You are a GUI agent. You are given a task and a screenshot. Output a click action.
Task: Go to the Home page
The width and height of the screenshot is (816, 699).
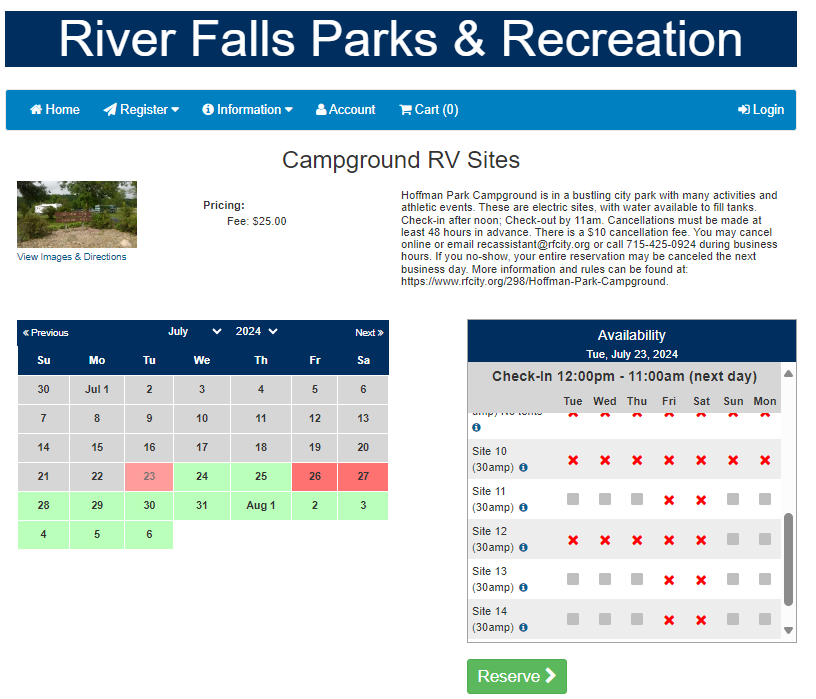[55, 110]
